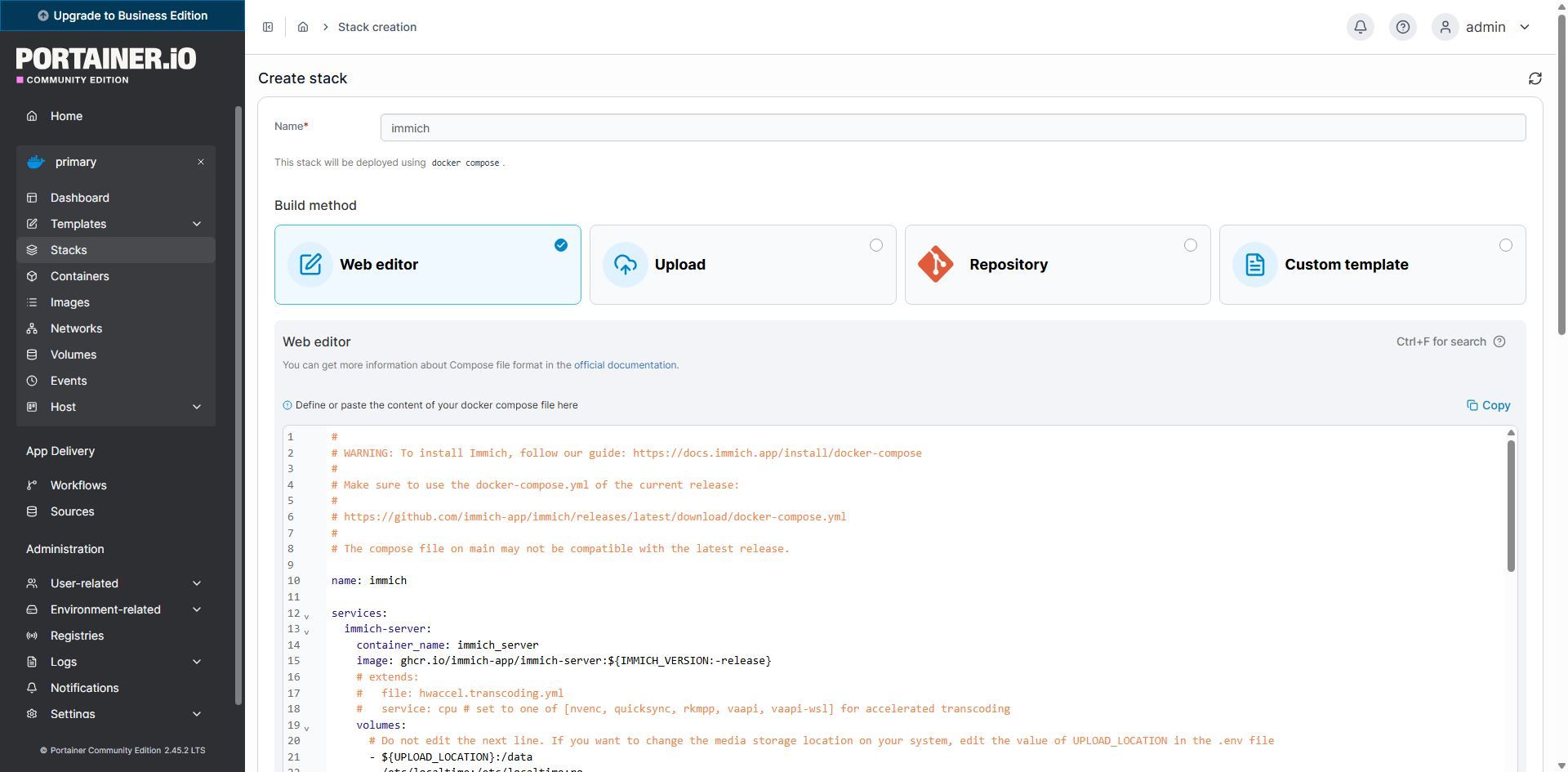Select the Custom template radio button

tap(1506, 245)
